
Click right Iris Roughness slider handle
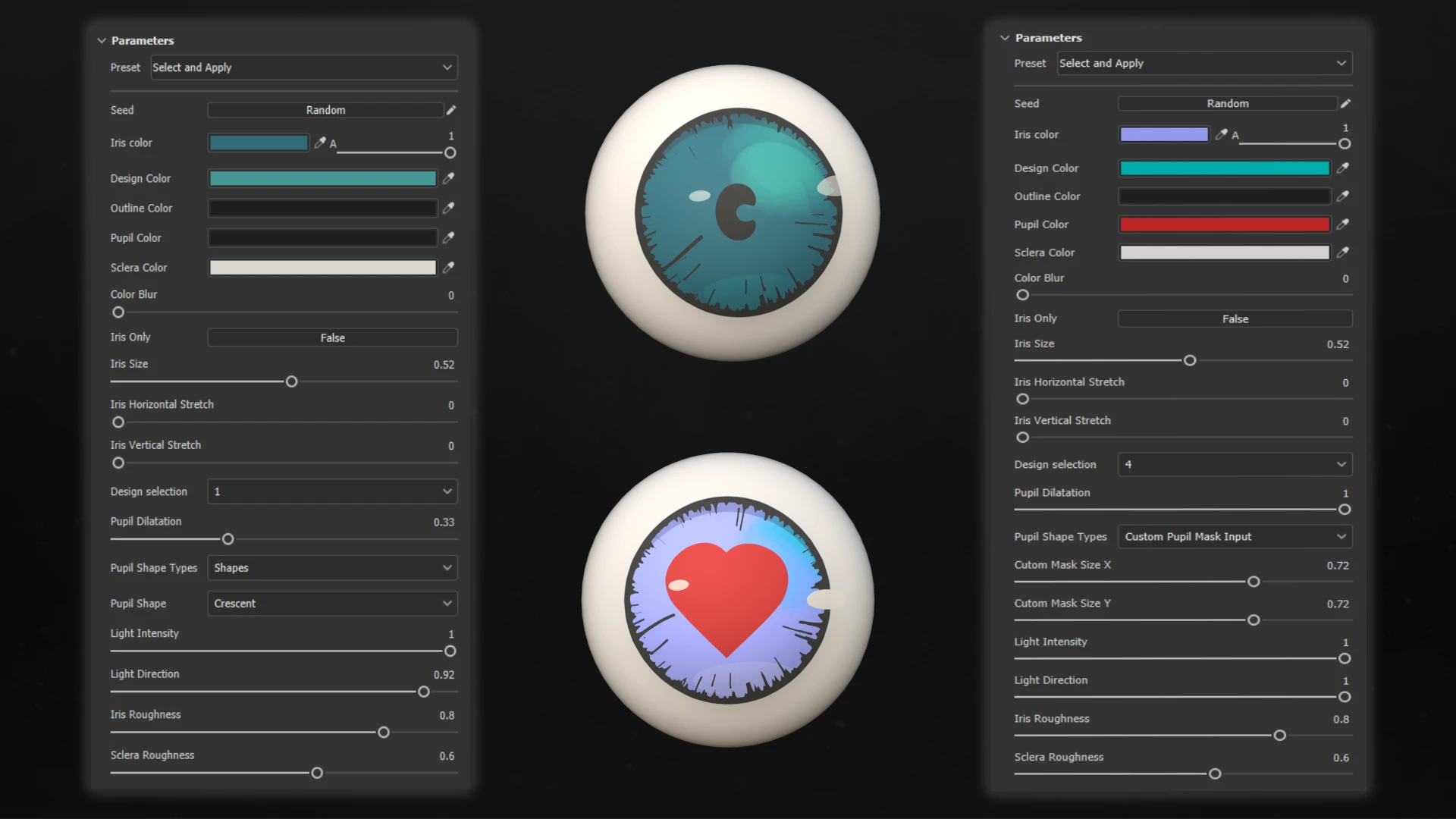[1280, 736]
